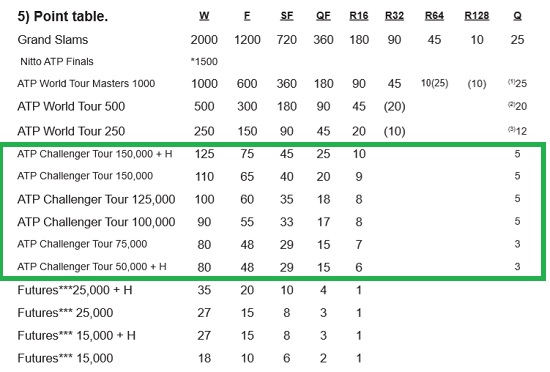Click the R128 column header

tap(477, 16)
